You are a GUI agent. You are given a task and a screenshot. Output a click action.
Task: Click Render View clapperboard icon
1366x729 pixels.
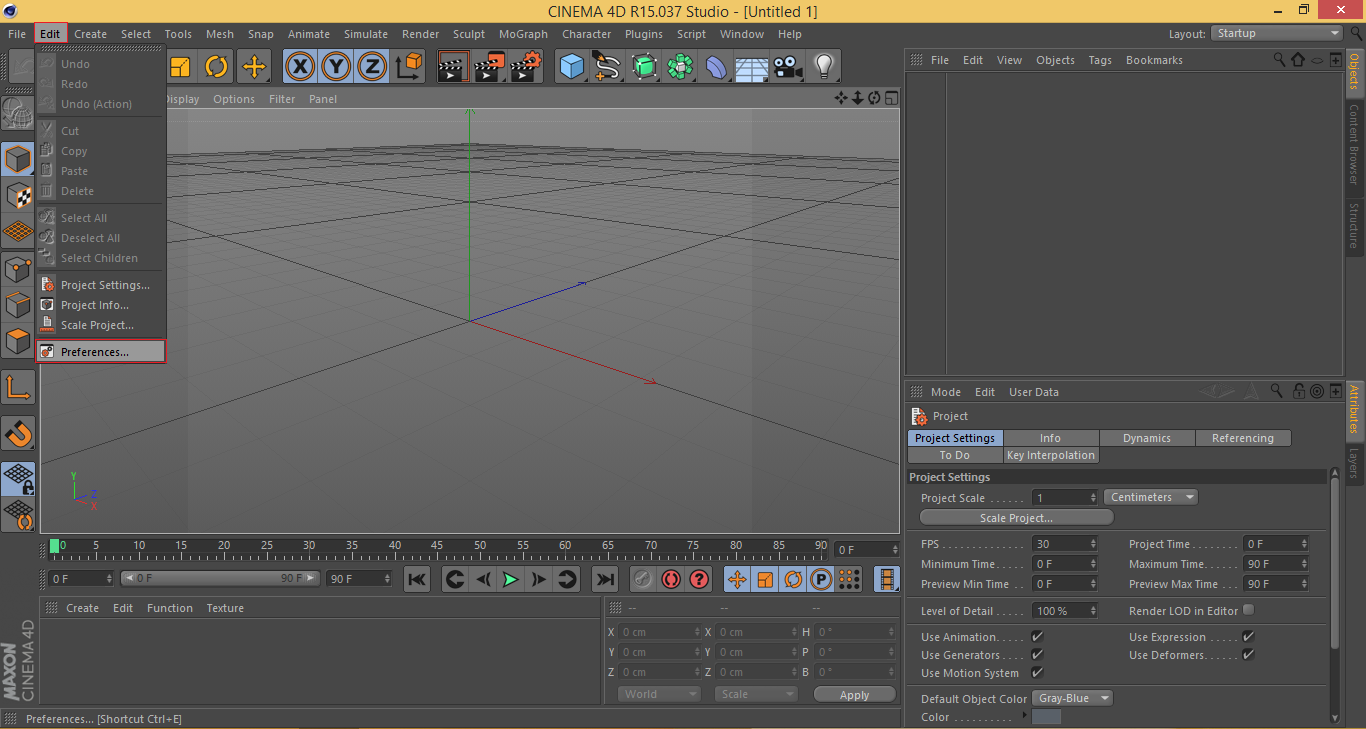click(x=453, y=67)
